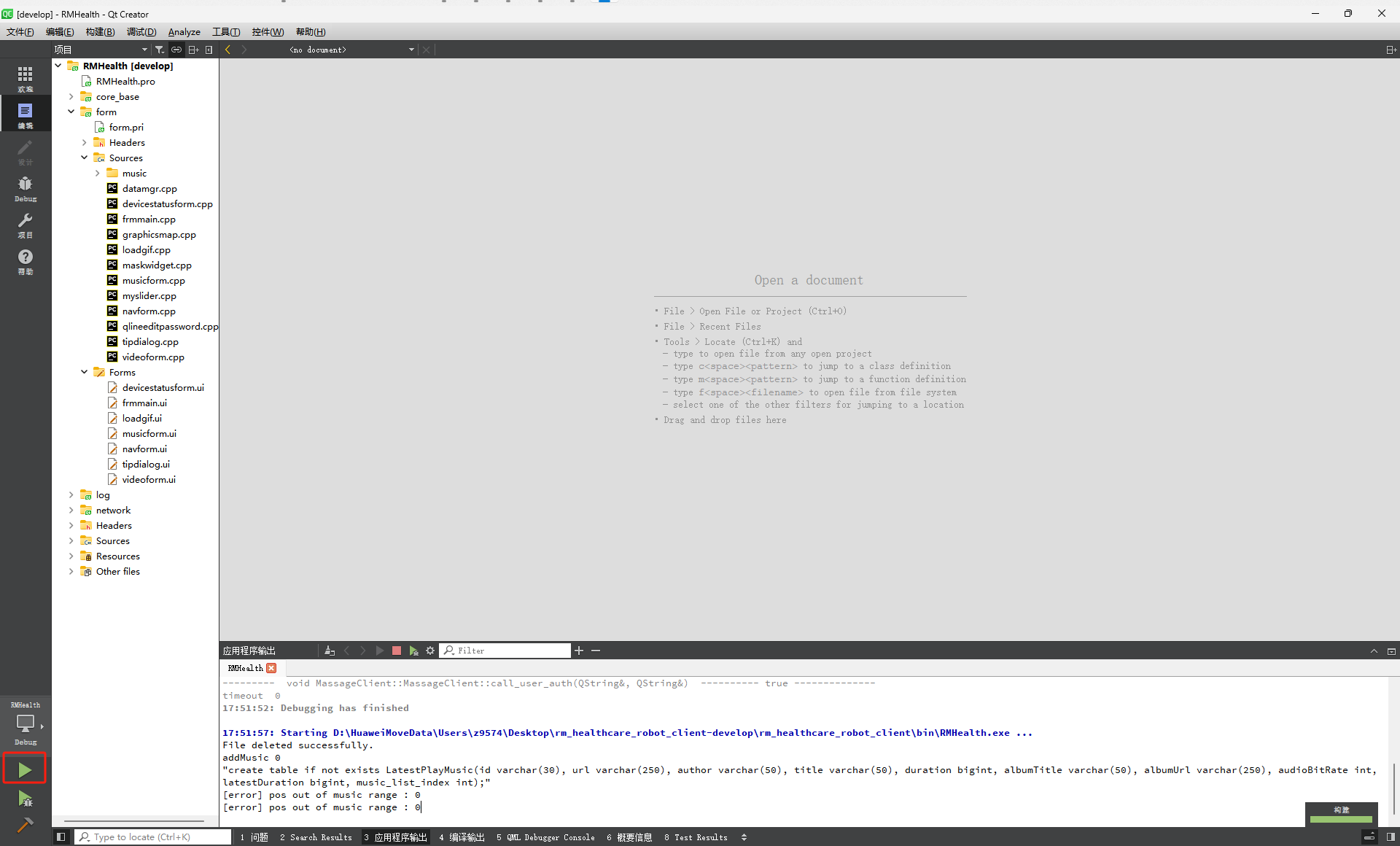Open the 工具(T) menu
Image resolution: width=1400 pixels, height=846 pixels.
pos(226,32)
